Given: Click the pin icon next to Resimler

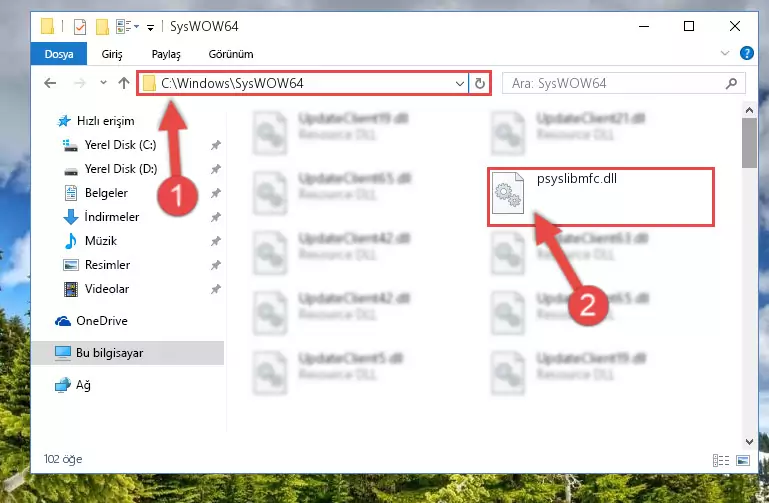Looking at the screenshot, I should [x=215, y=265].
